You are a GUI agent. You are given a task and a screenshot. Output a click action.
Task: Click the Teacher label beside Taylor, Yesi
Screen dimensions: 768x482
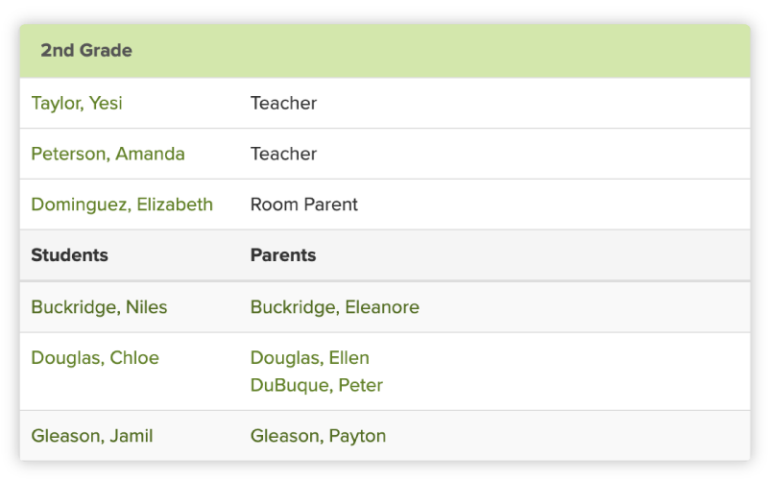tap(283, 103)
